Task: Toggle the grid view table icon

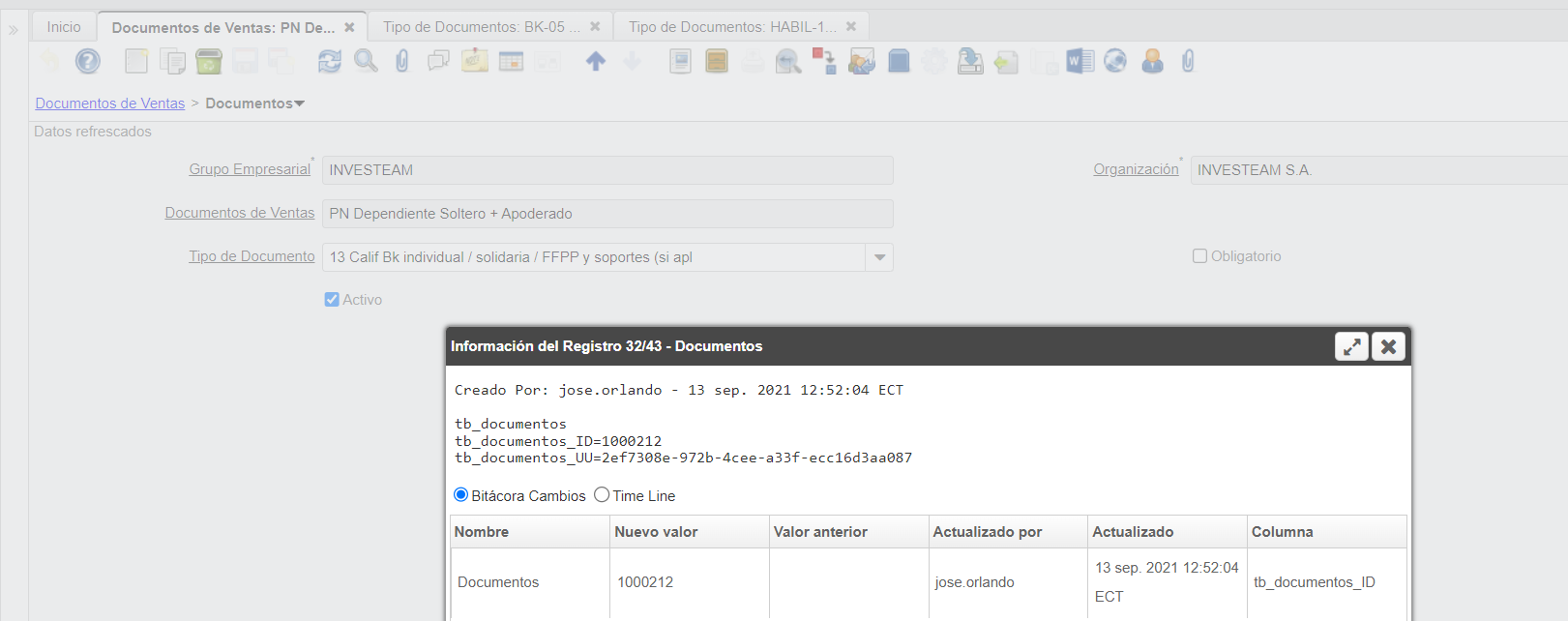Action: coord(511,62)
